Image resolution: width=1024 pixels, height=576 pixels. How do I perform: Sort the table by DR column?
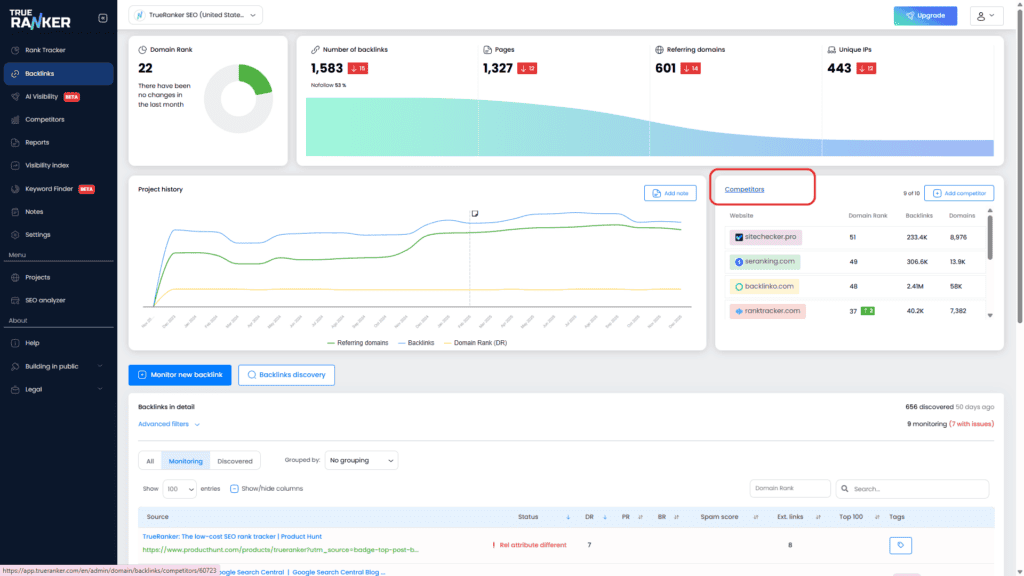tap(590, 517)
